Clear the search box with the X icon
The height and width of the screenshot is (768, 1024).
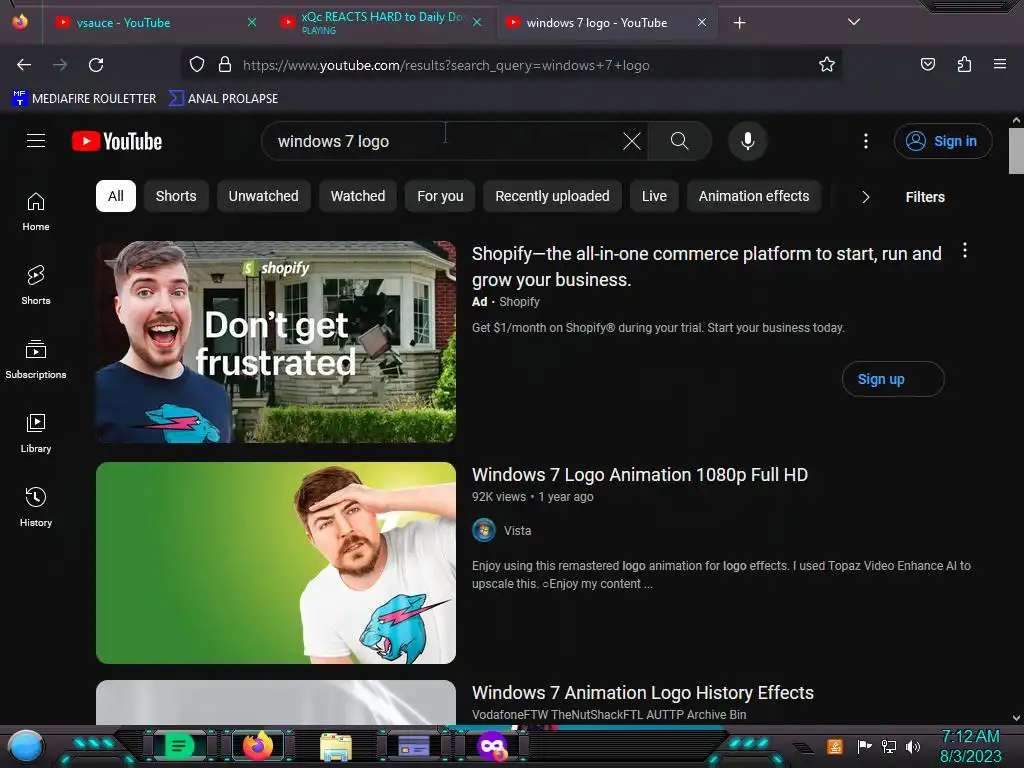pos(632,141)
